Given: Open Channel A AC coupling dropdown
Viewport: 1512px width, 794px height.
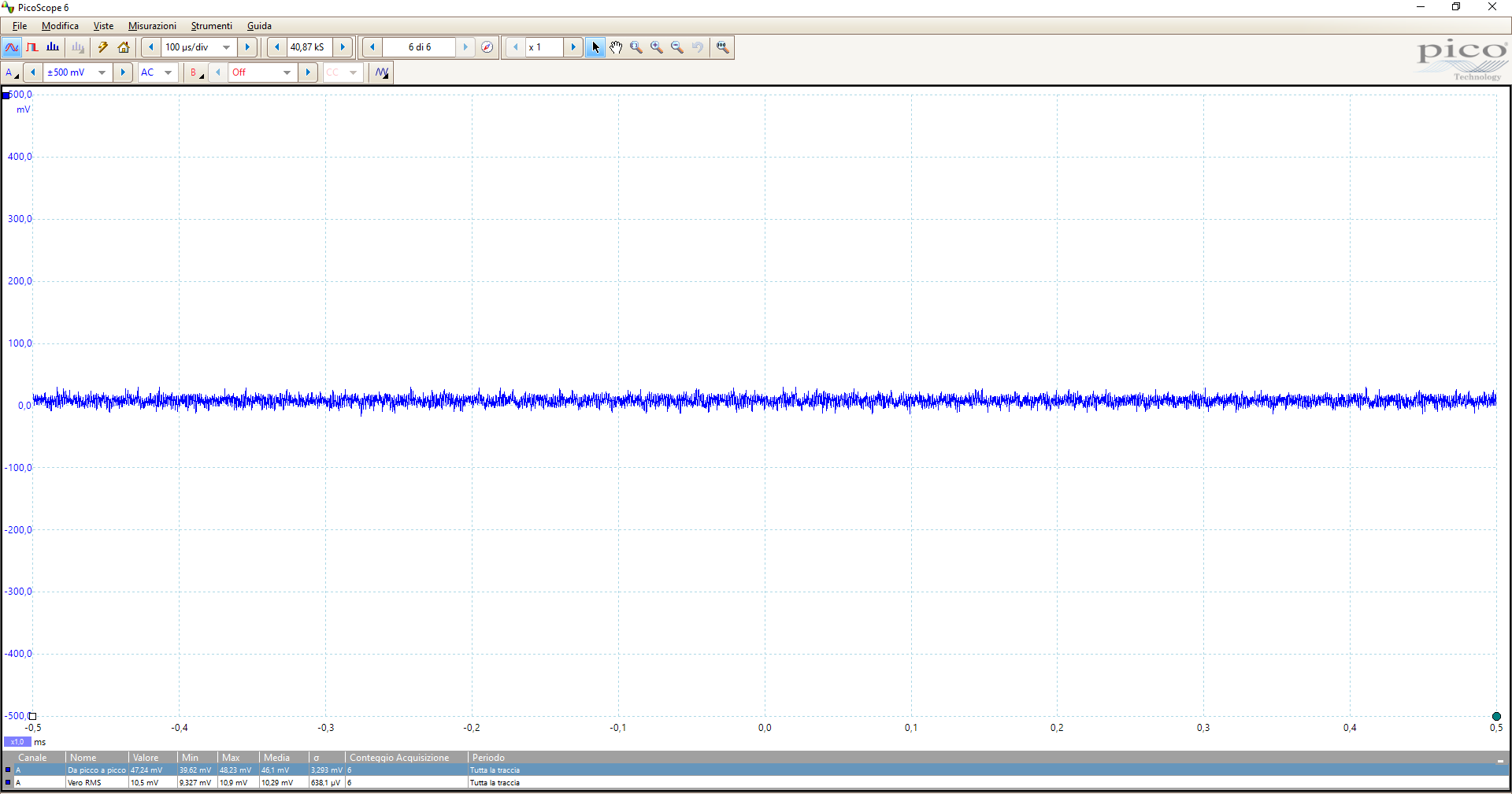Looking at the screenshot, I should [168, 72].
